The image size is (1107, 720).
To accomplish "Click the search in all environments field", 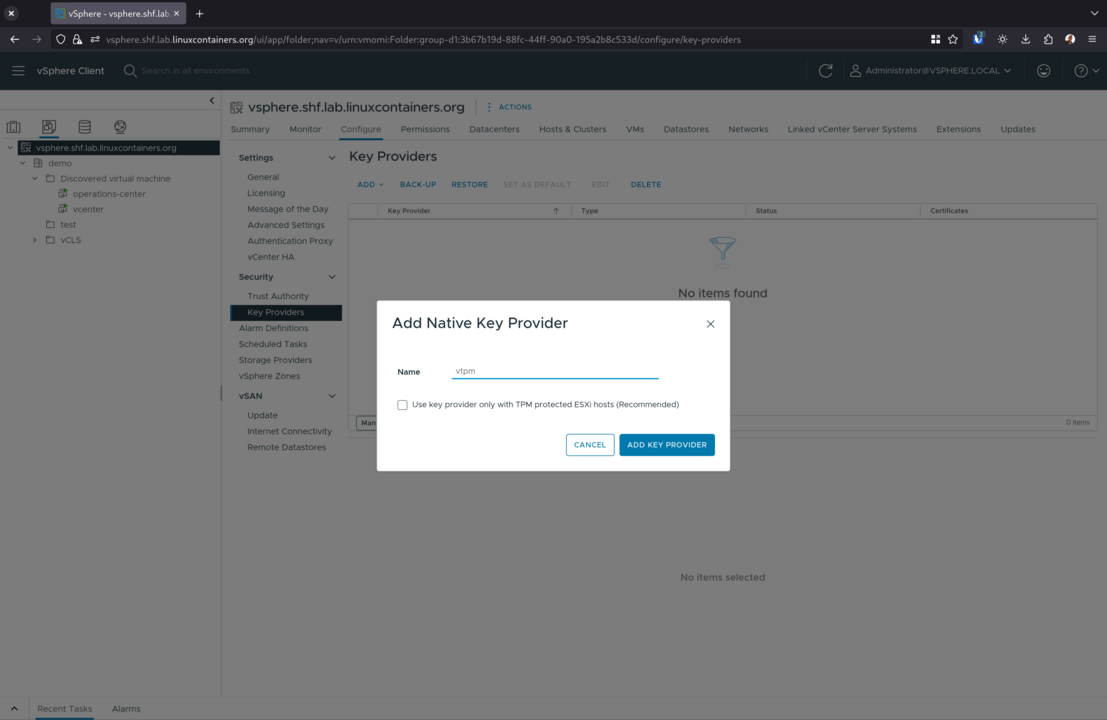I will [196, 71].
